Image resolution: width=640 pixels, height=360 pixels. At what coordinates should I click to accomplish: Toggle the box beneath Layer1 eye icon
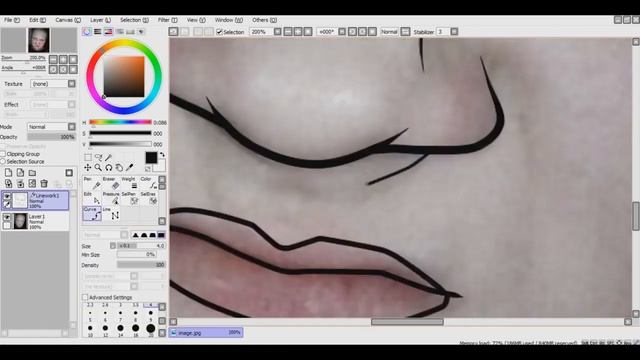(x=7, y=225)
